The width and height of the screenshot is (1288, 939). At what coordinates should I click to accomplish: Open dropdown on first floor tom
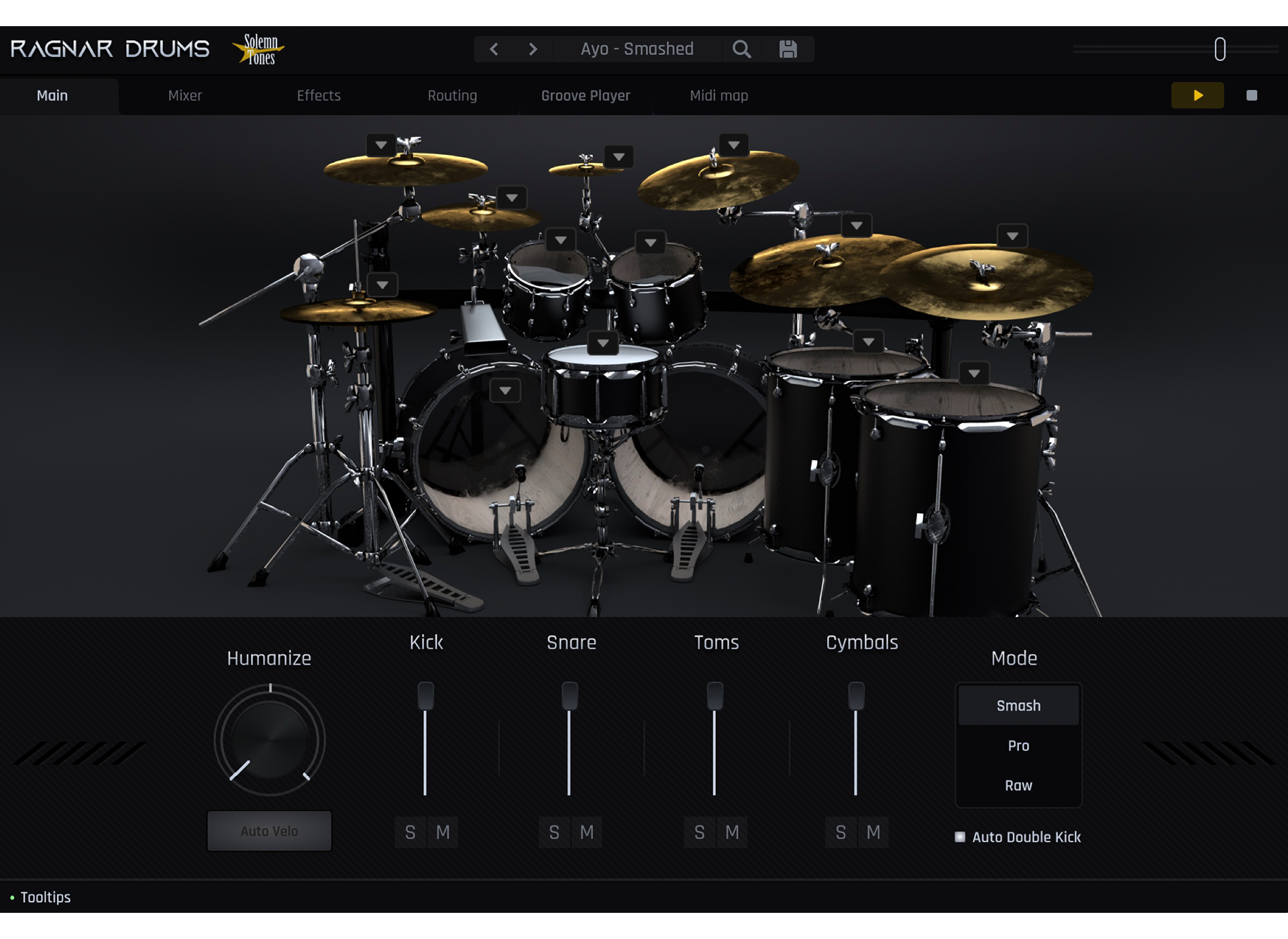click(869, 342)
